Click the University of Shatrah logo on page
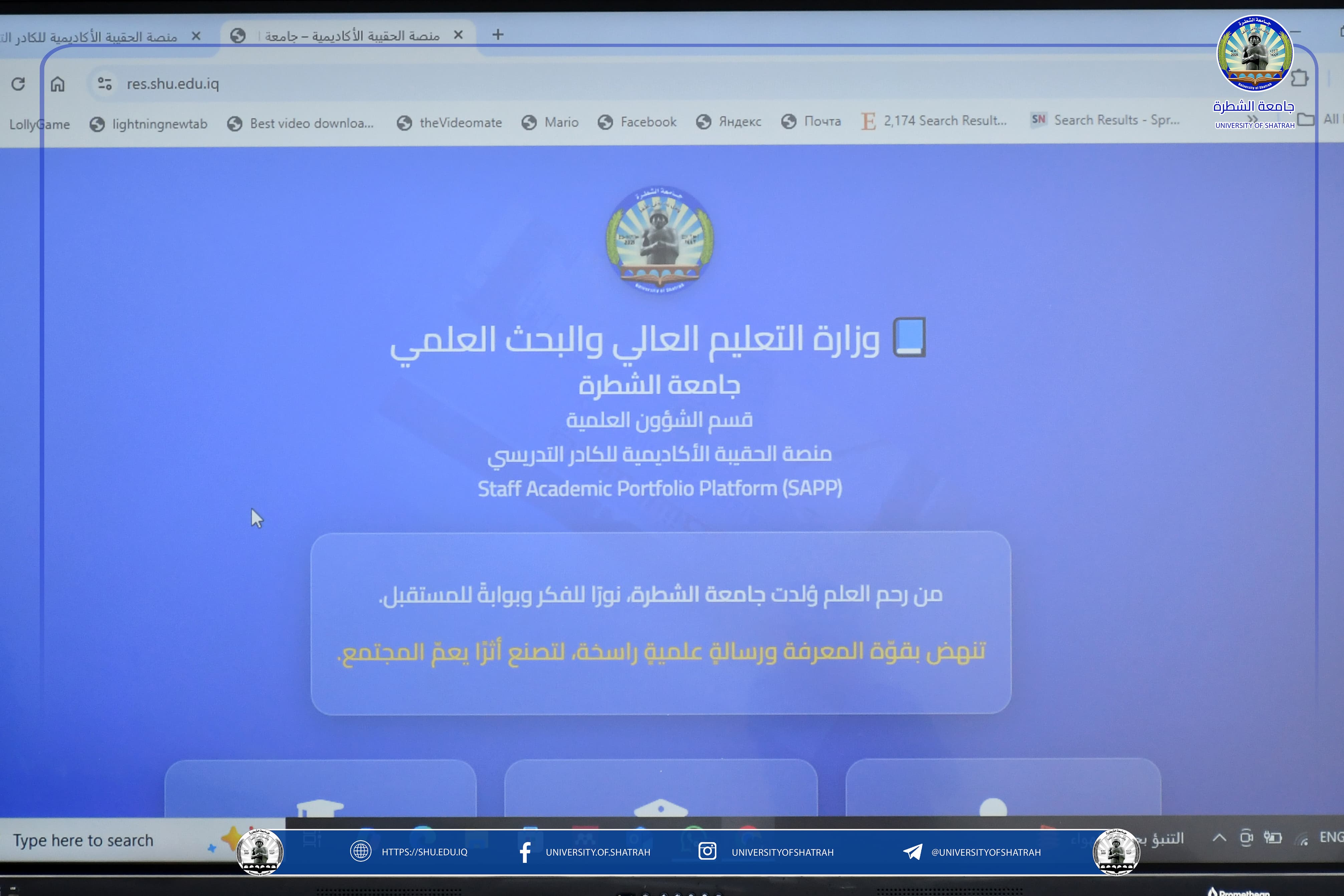 coord(660,238)
